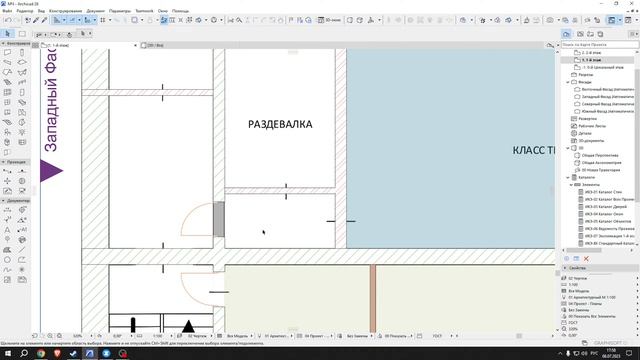This screenshot has width=640, height=360.
Task: Collapse the Фасады tree node
Action: pos(568,82)
